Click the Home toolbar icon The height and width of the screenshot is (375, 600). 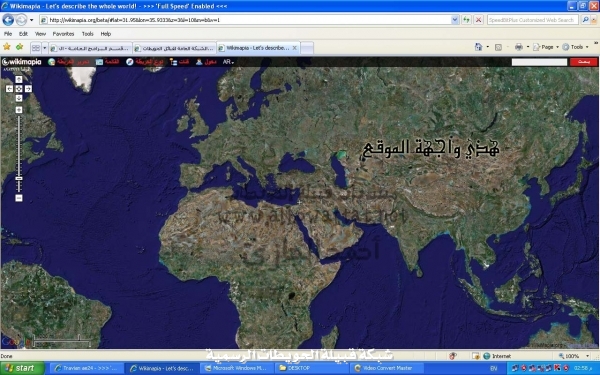click(x=478, y=47)
